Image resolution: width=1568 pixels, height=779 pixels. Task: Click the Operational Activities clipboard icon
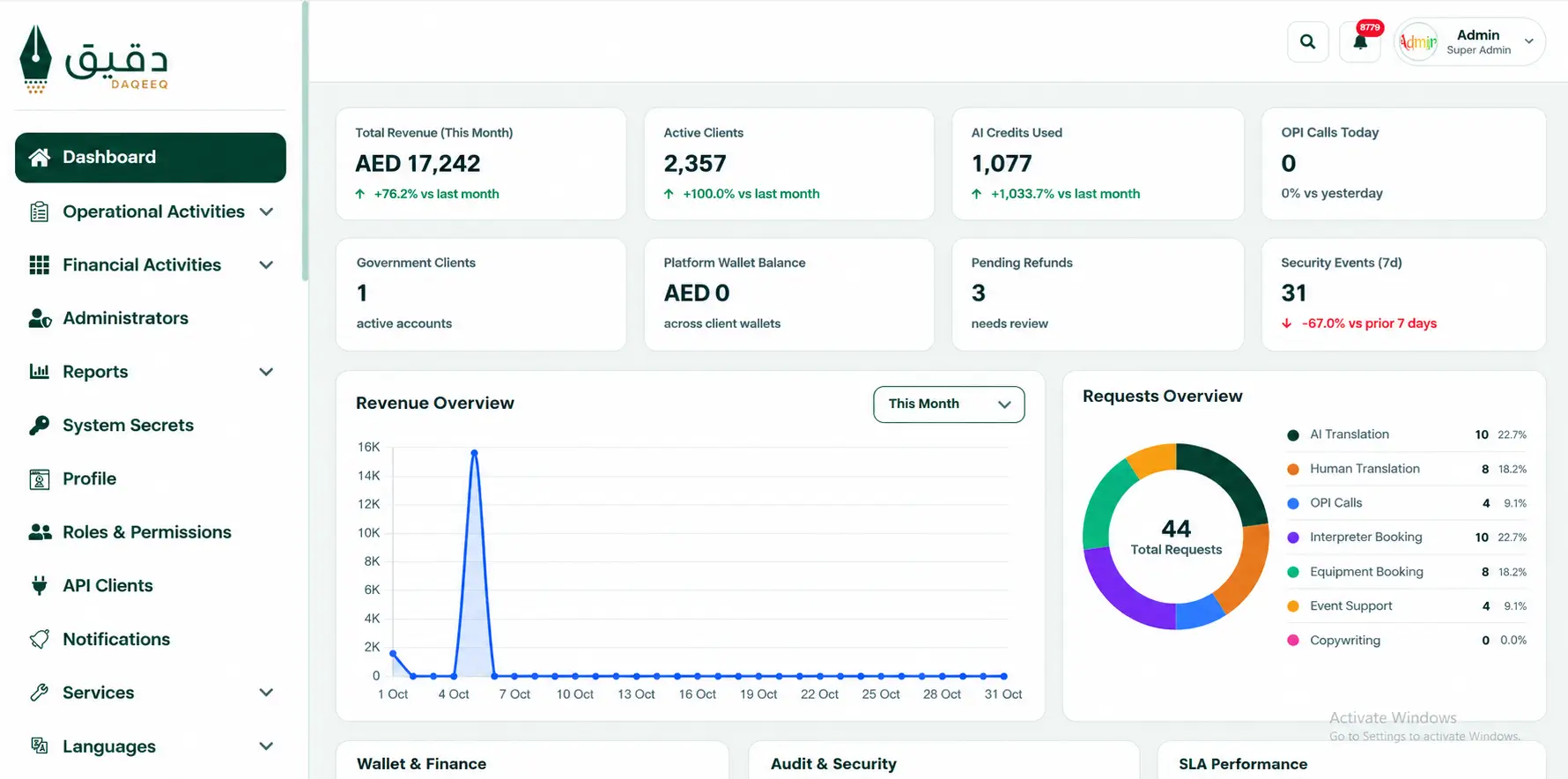click(40, 211)
